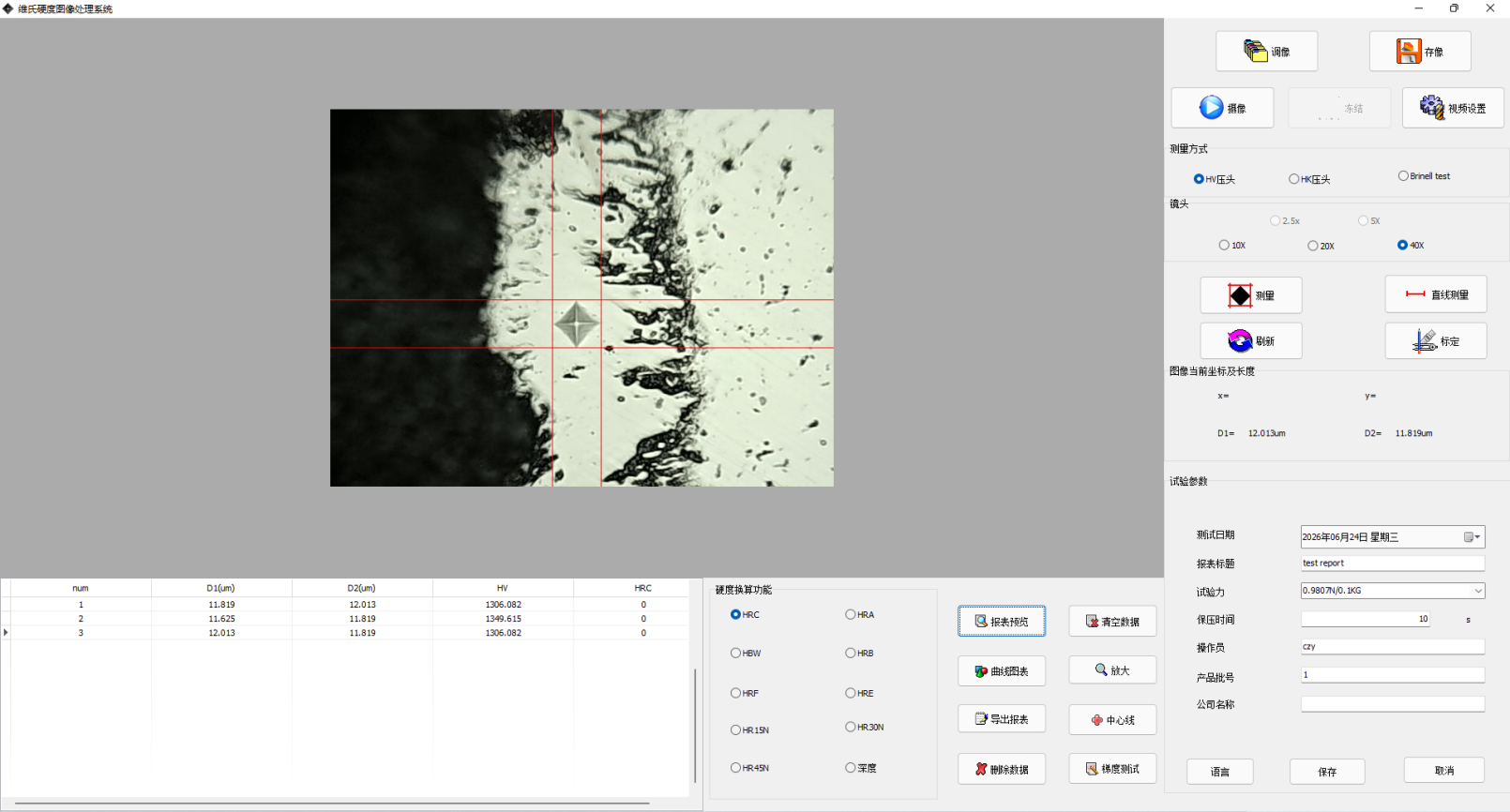
Task: Open 曲线图表 curve chart
Action: [x=1002, y=671]
